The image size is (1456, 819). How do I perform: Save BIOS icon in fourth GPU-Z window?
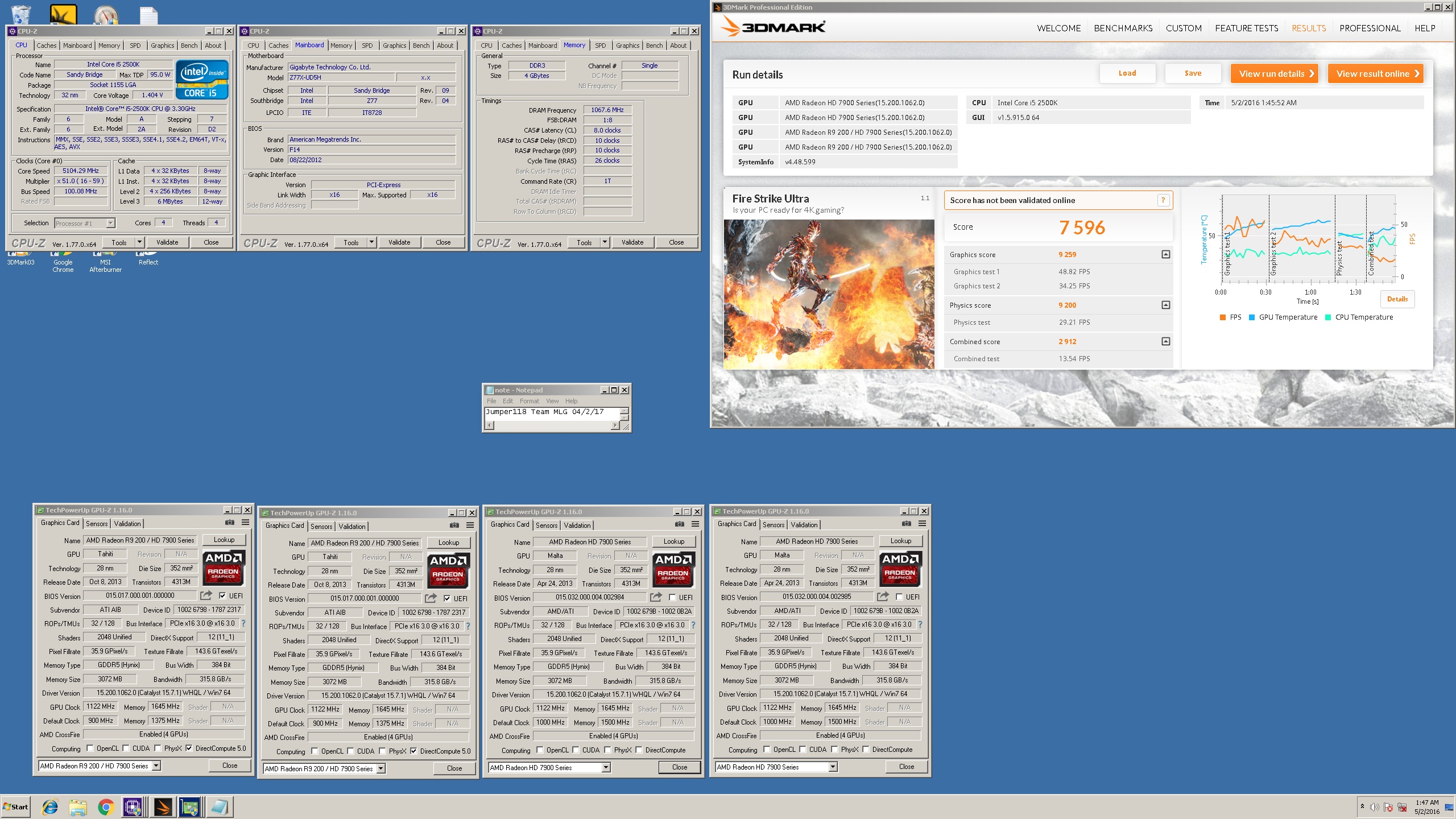883,596
